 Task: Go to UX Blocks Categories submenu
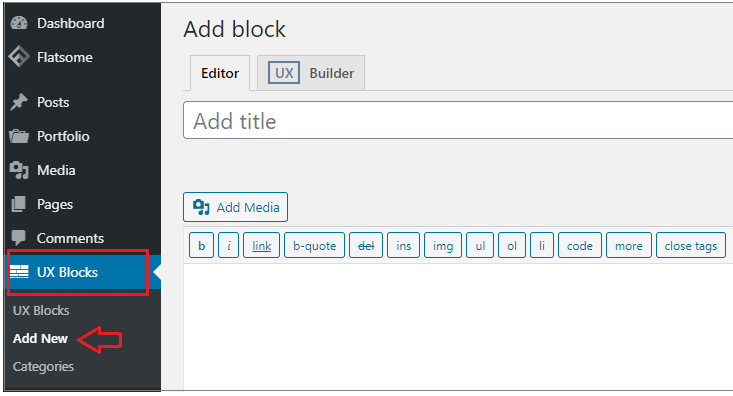tap(43, 367)
